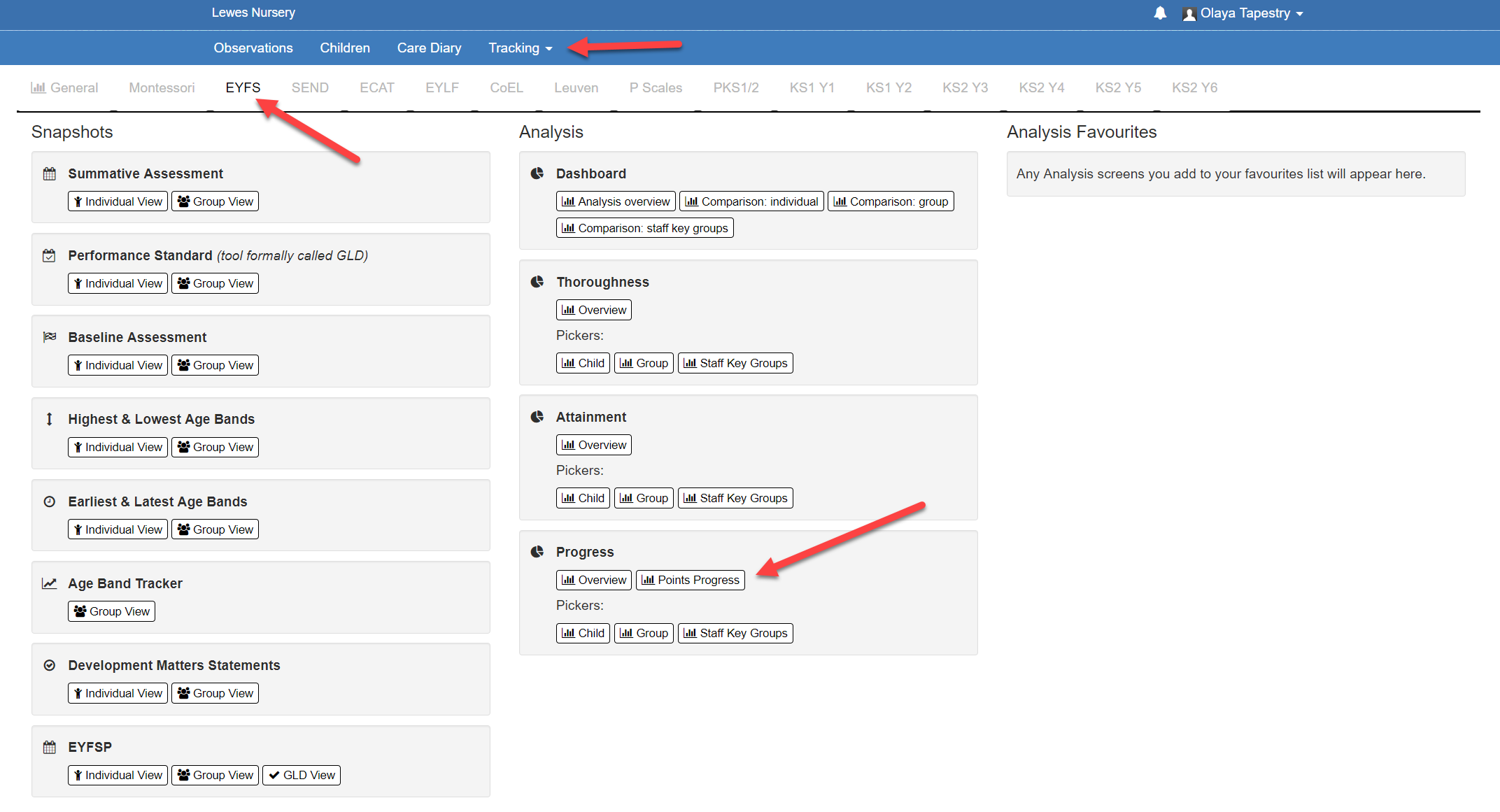Open Points Progress under Progress
The width and height of the screenshot is (1500, 812).
pyautogui.click(x=691, y=580)
